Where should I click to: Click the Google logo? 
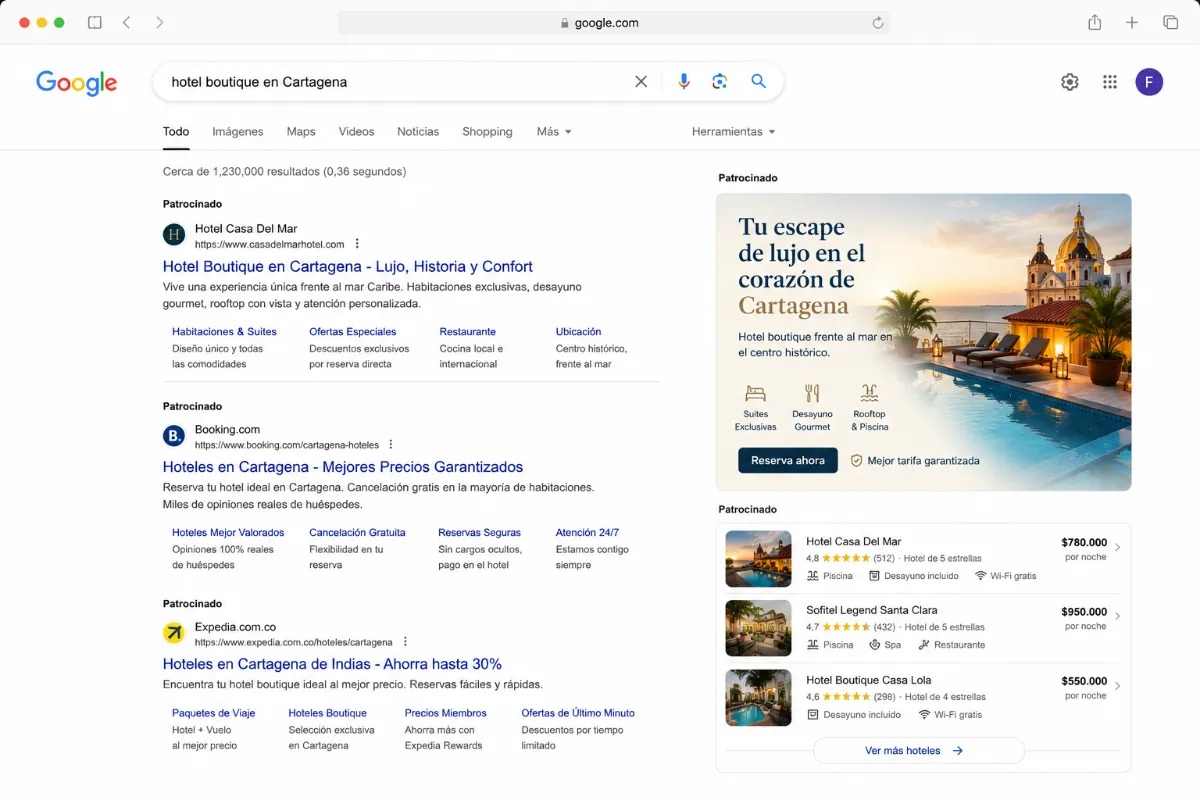click(x=77, y=83)
